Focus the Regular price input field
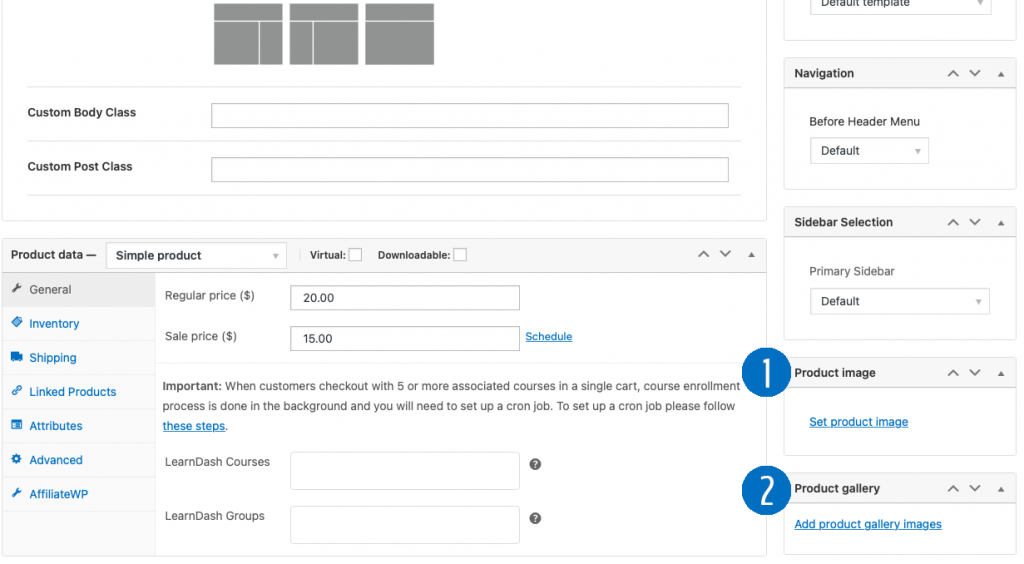 point(404,298)
